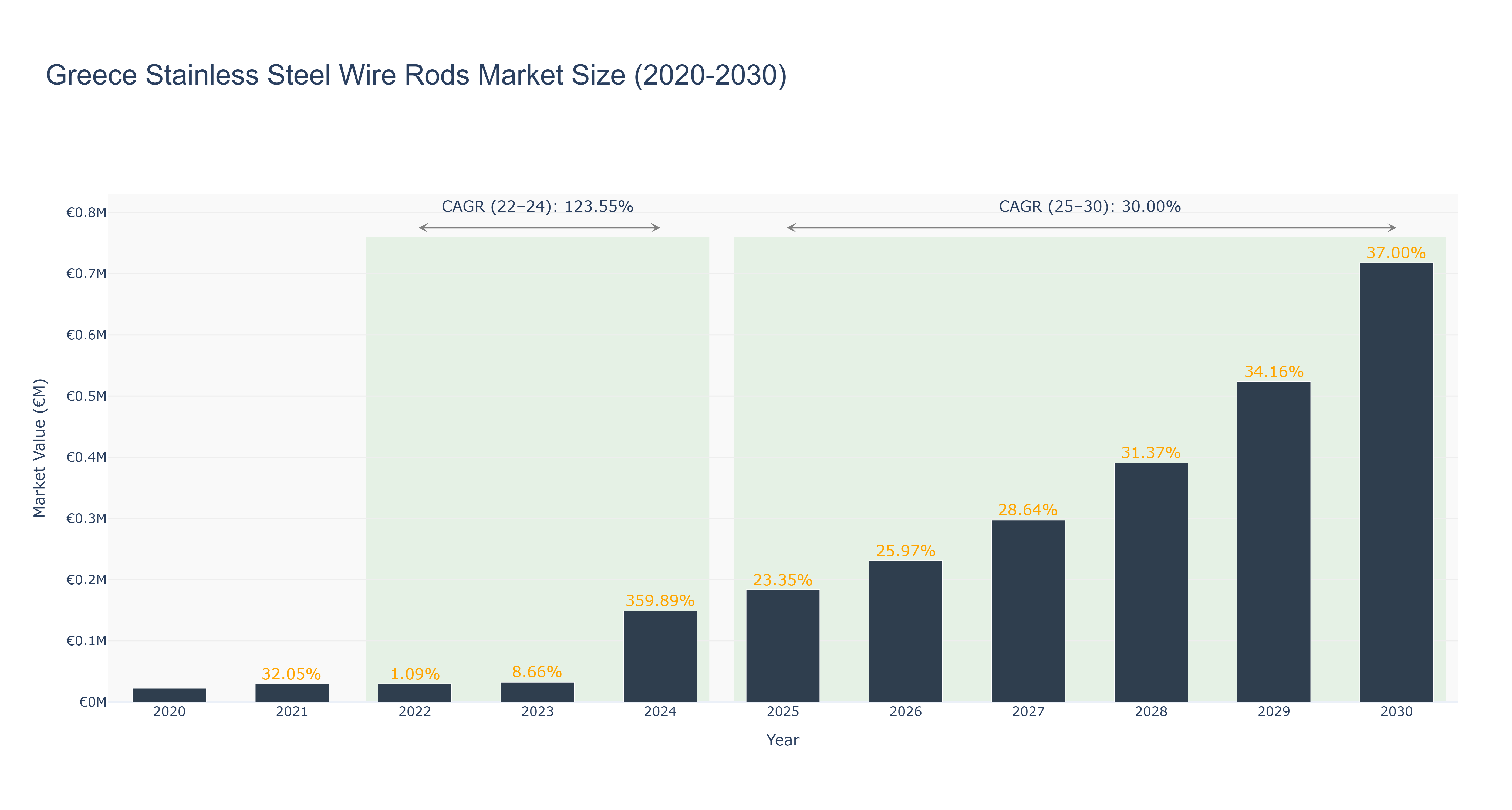This screenshot has width=1512, height=810.
Task: Click the 359.89% growth label
Action: click(660, 600)
